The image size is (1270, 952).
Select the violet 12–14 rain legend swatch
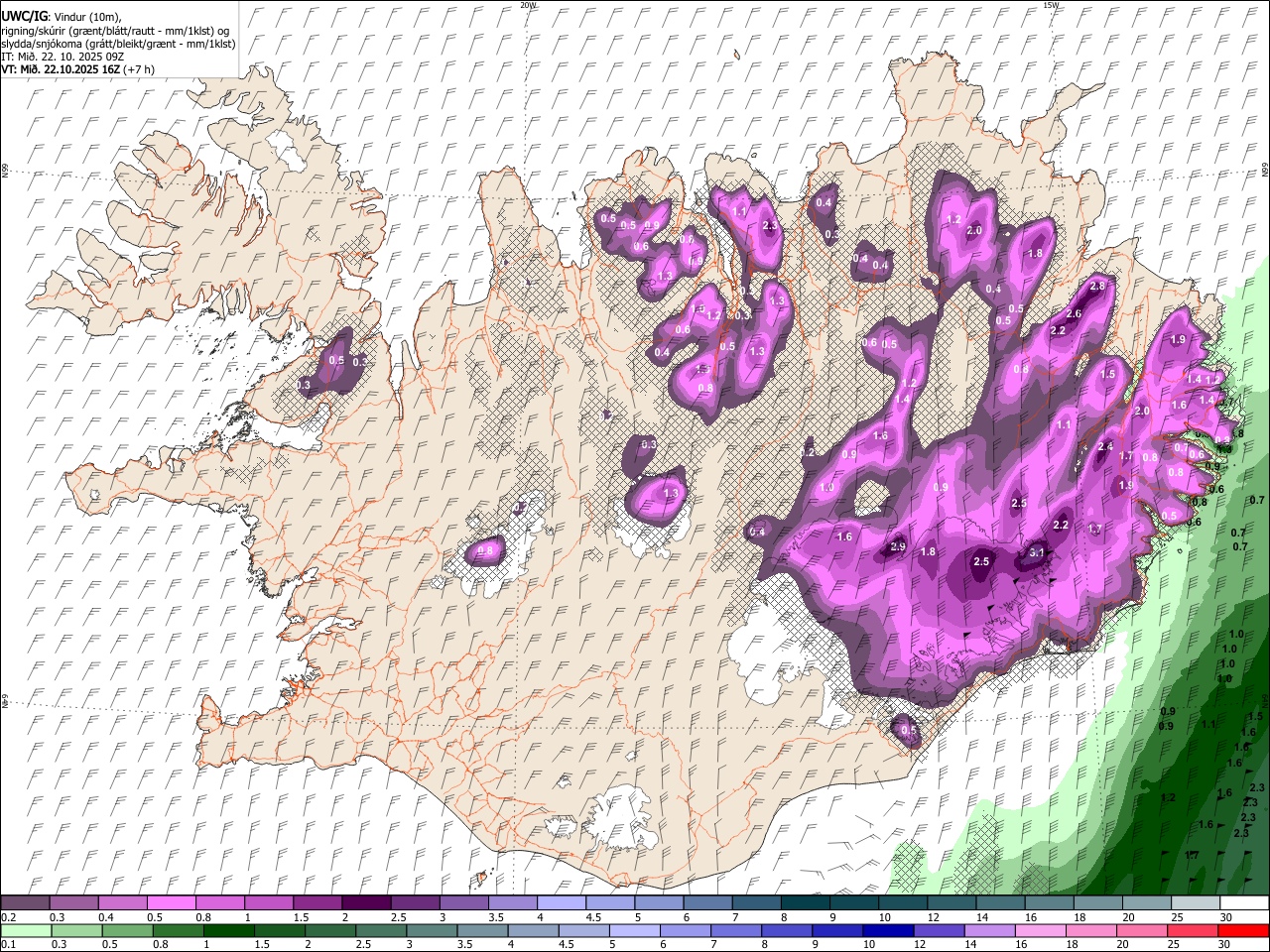coord(939,931)
